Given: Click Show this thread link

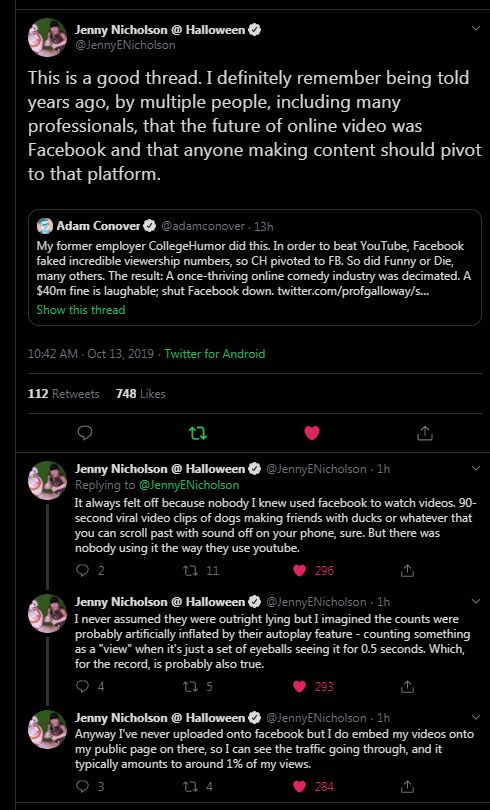Looking at the screenshot, I should [81, 309].
